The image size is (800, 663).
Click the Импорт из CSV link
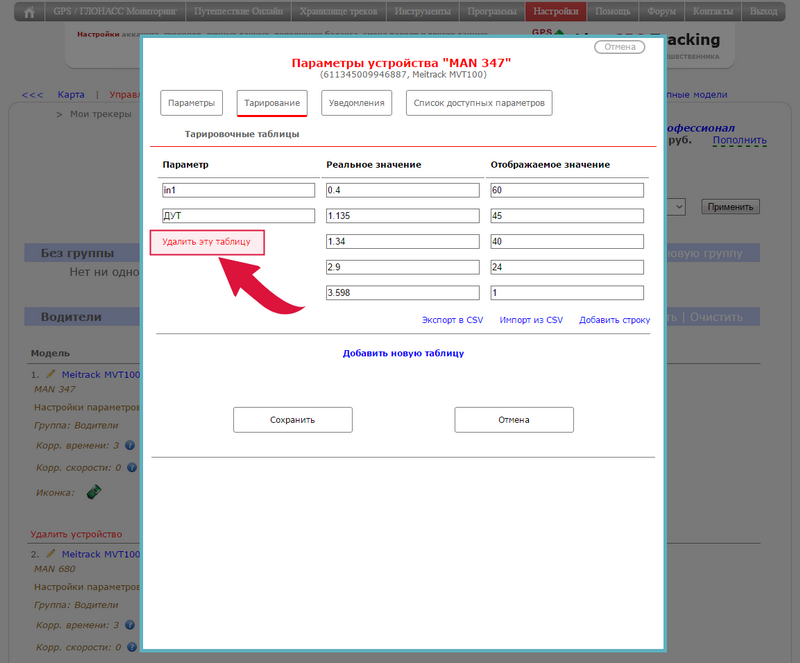531,320
